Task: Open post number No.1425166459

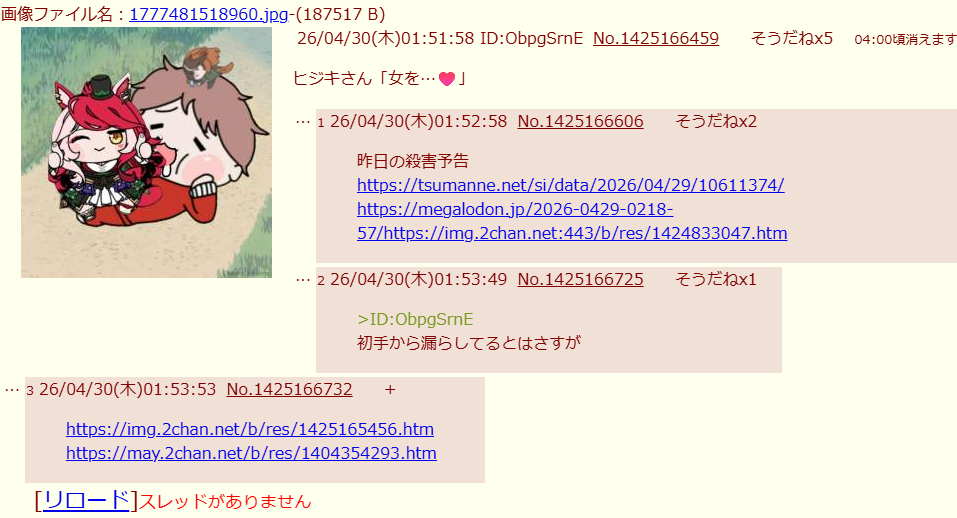Action: (656, 38)
